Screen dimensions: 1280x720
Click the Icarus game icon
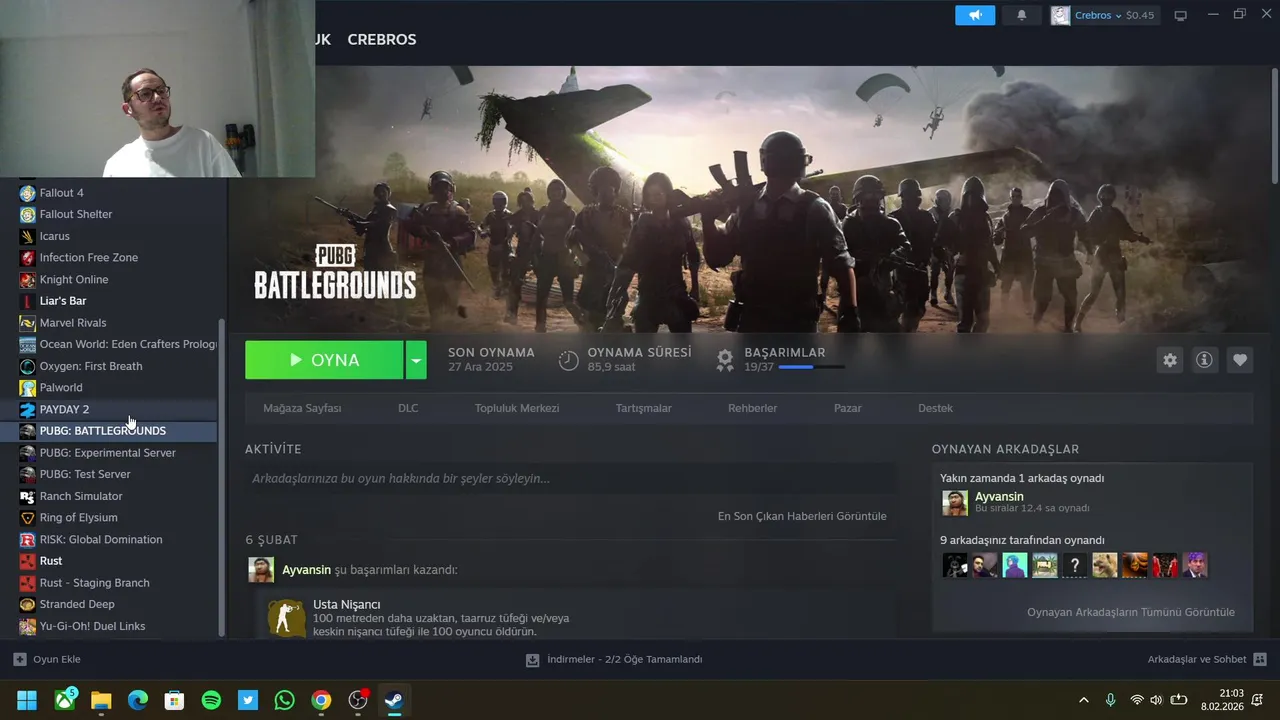(28, 236)
